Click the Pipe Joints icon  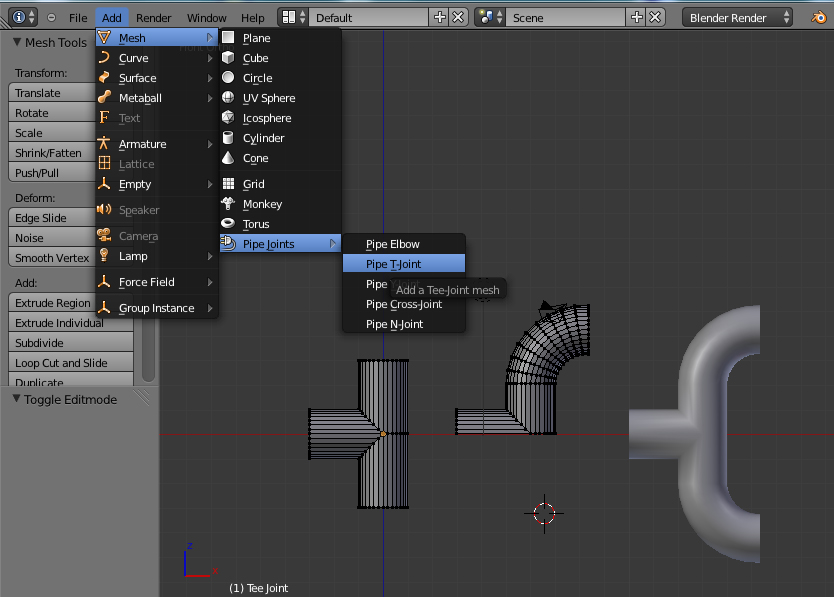click(x=228, y=243)
